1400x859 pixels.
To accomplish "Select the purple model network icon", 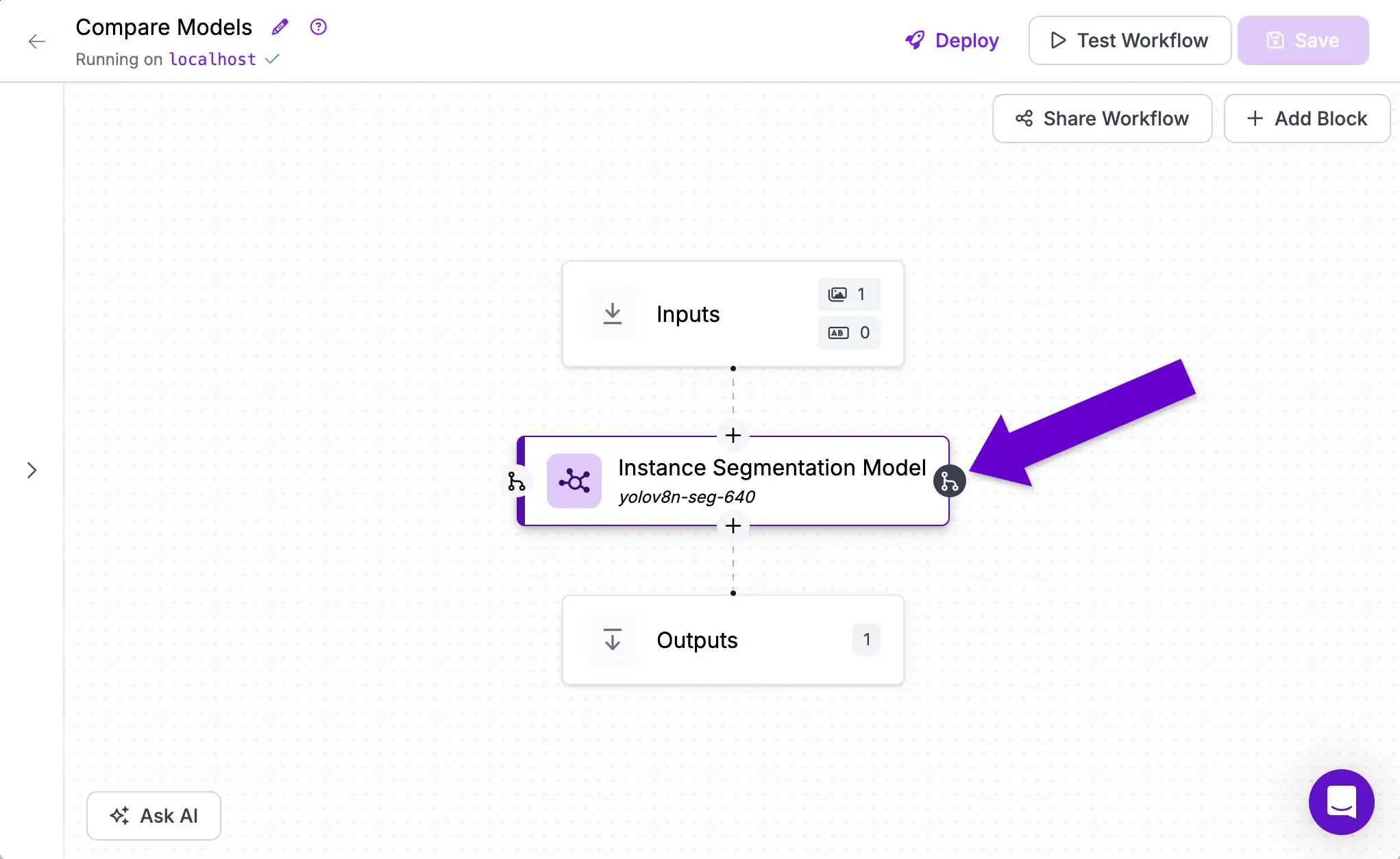I will (574, 481).
